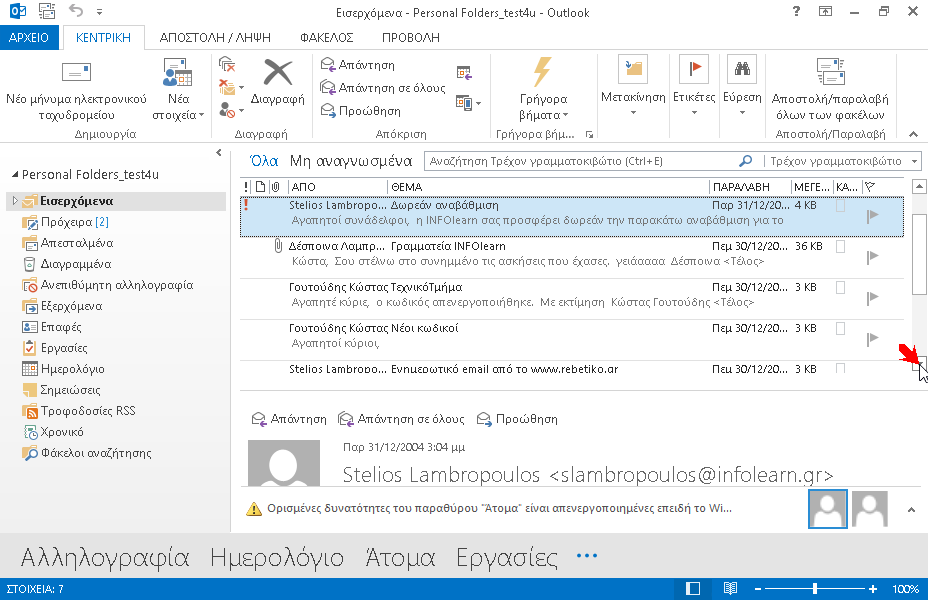The image size is (928, 600).
Task: Click the meeting reply icon in ribbon
Action: pos(465,73)
